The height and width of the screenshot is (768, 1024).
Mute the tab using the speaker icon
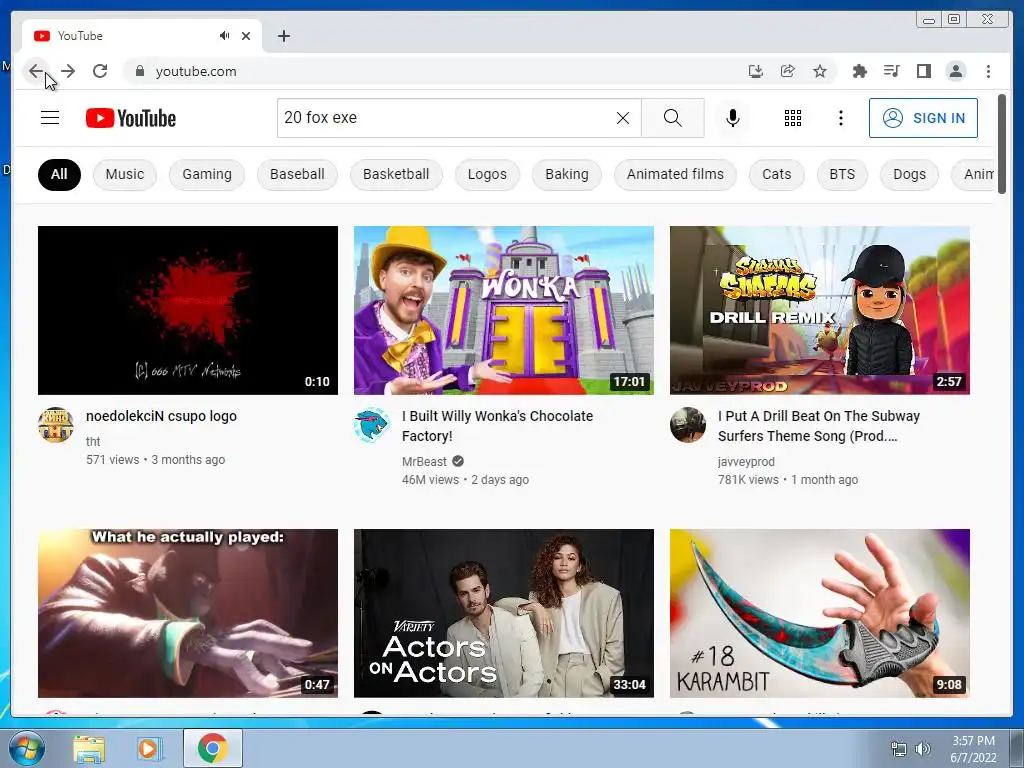tap(225, 36)
